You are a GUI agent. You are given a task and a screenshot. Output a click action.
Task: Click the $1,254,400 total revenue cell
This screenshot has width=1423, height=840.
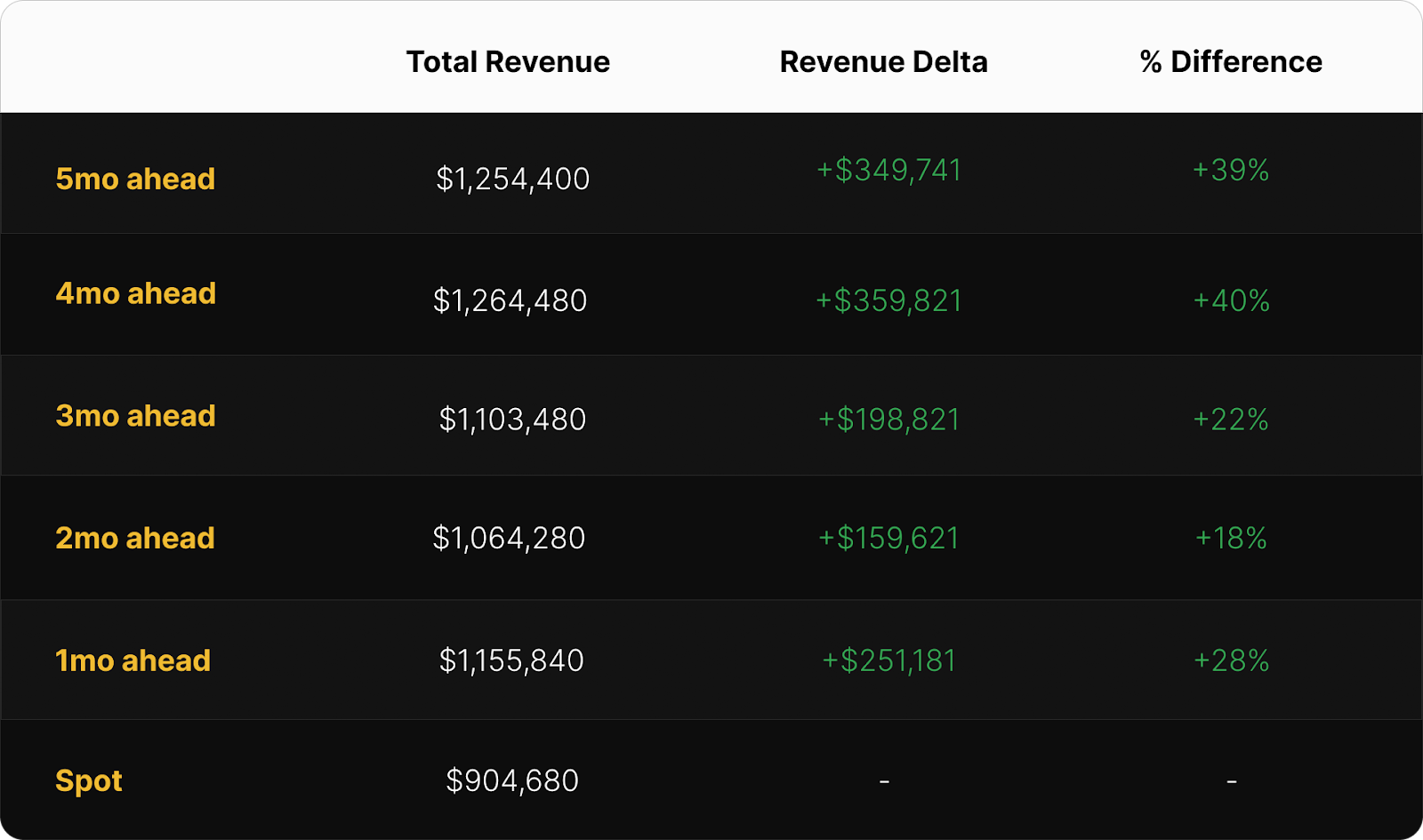[x=512, y=179]
